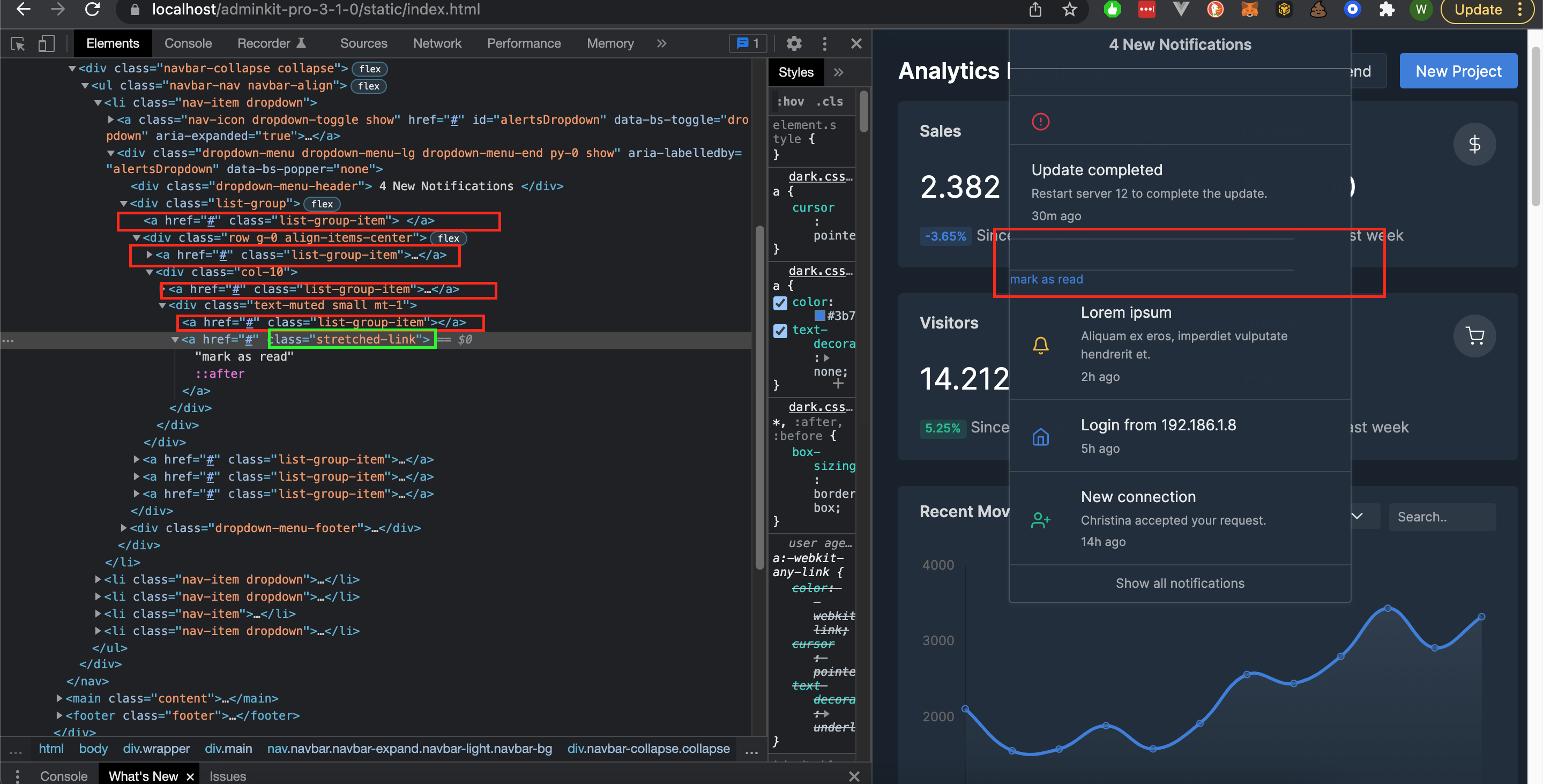
Task: Switch to the Network tab in DevTools
Action: point(437,43)
